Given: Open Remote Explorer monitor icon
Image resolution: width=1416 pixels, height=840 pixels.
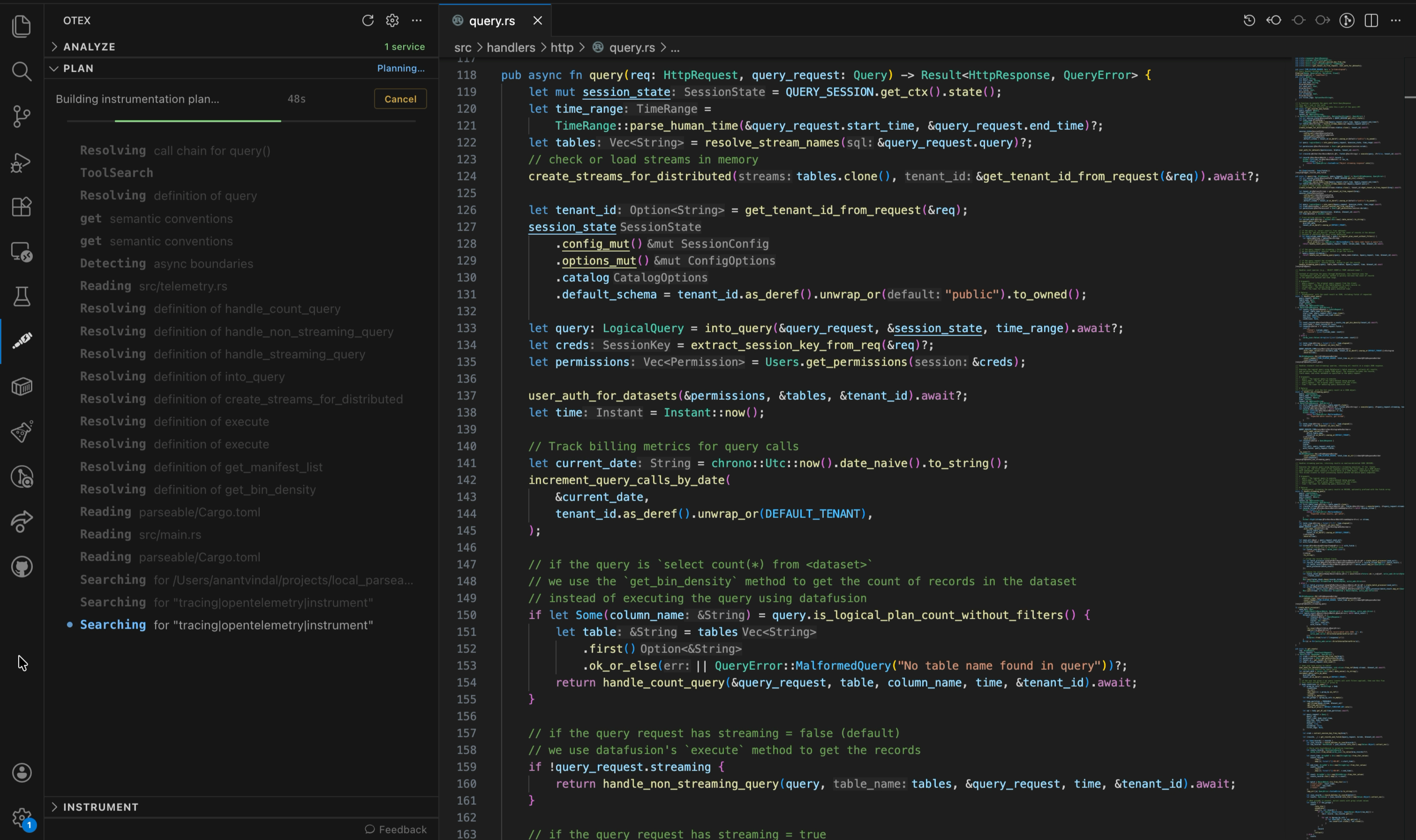Looking at the screenshot, I should (22, 252).
